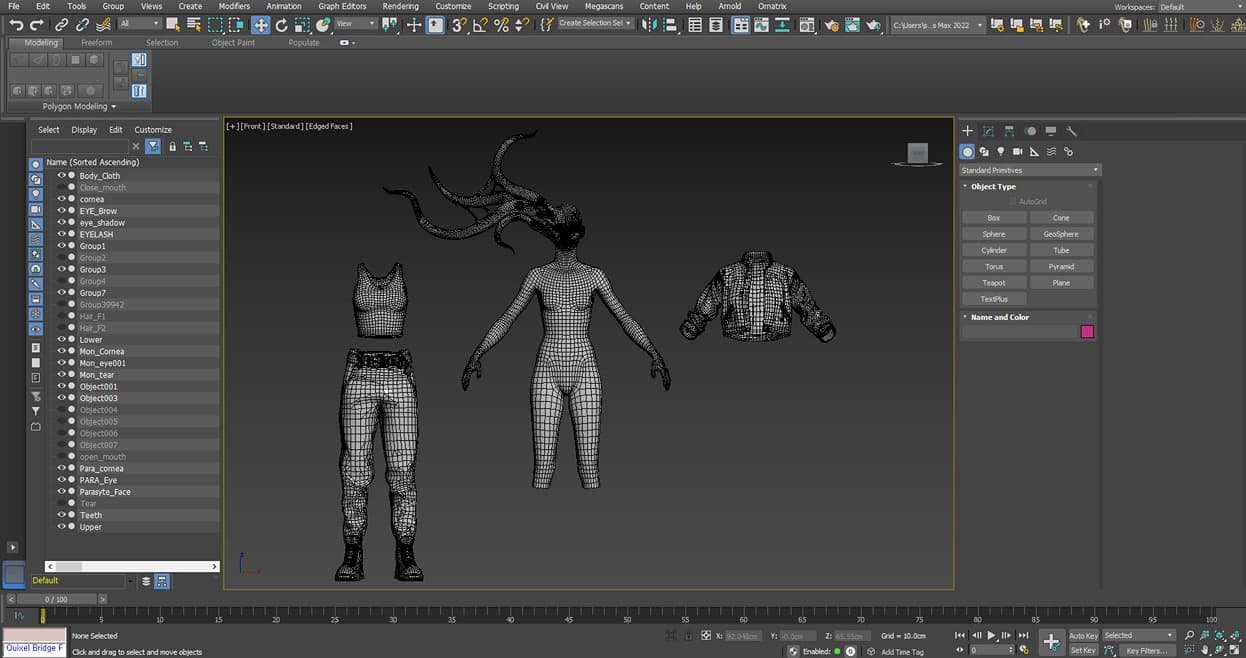Toggle the Angle Snap icon
1246x658 pixels.
pyautogui.click(x=480, y=25)
